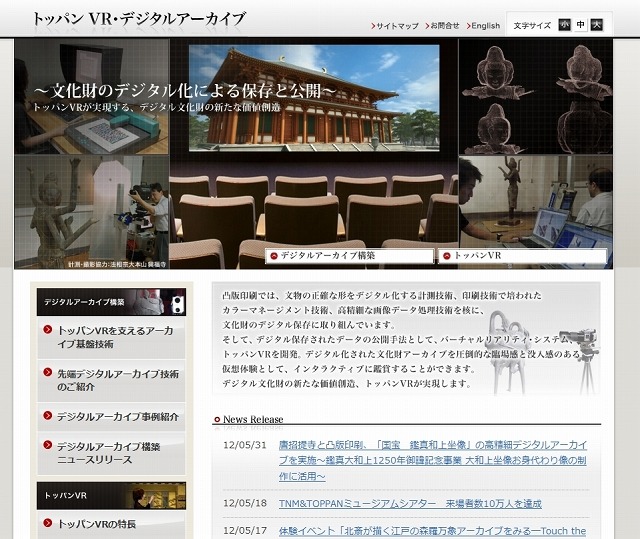The height and width of the screenshot is (539, 640).
Task: Open the デジタルアーカイブ構築 banner button
Action: coord(349,256)
